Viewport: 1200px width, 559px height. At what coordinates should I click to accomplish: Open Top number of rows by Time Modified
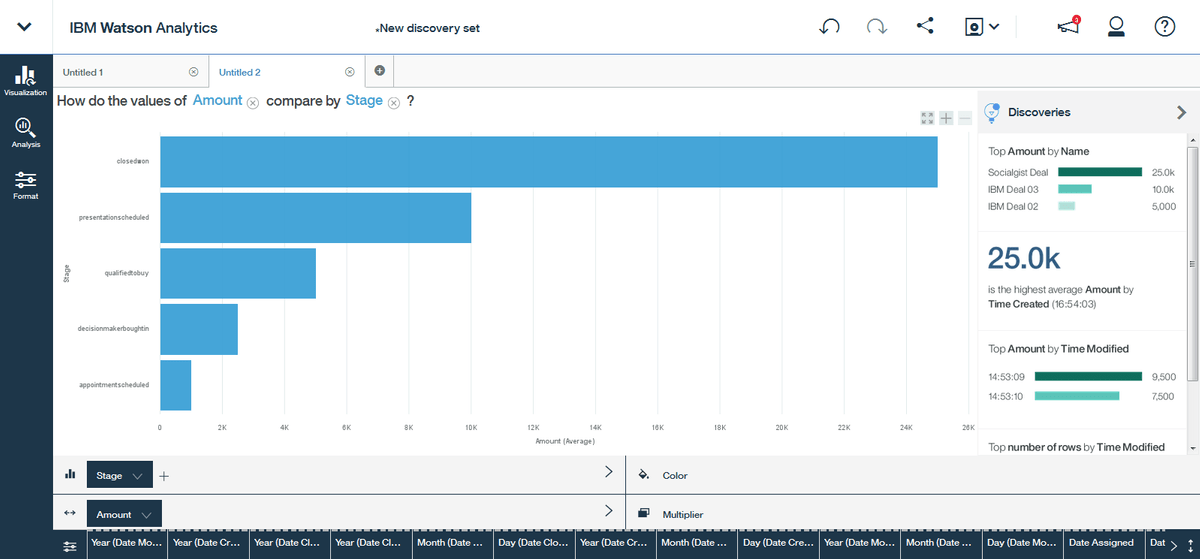click(x=1076, y=447)
